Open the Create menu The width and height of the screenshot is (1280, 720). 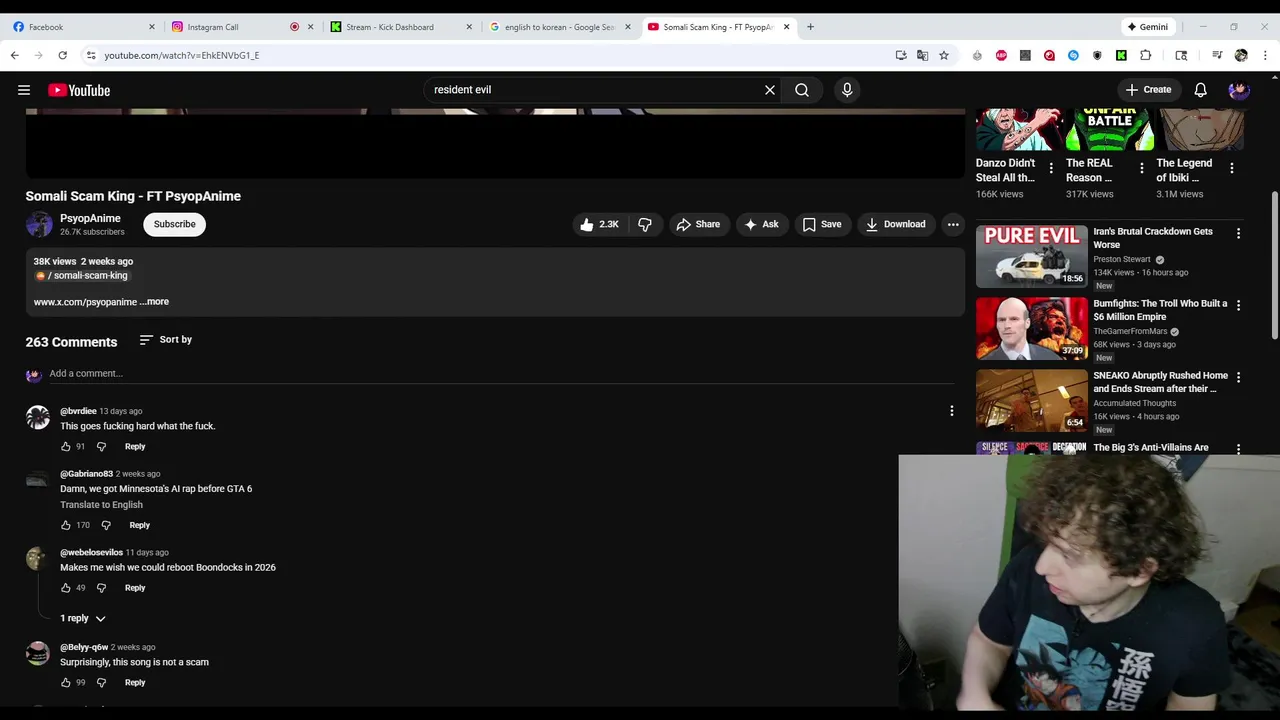1148,90
